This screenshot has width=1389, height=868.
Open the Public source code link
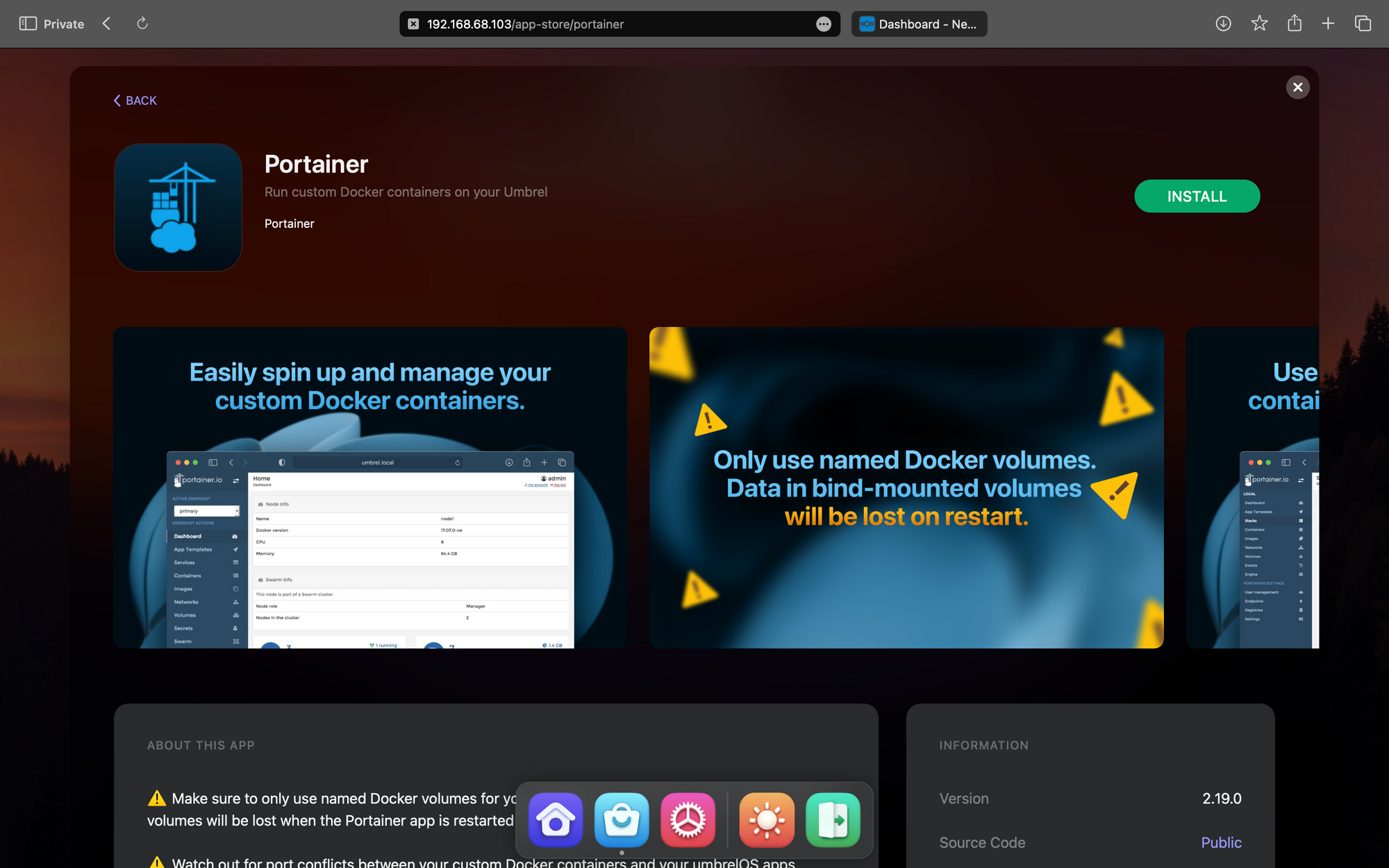[1221, 842]
